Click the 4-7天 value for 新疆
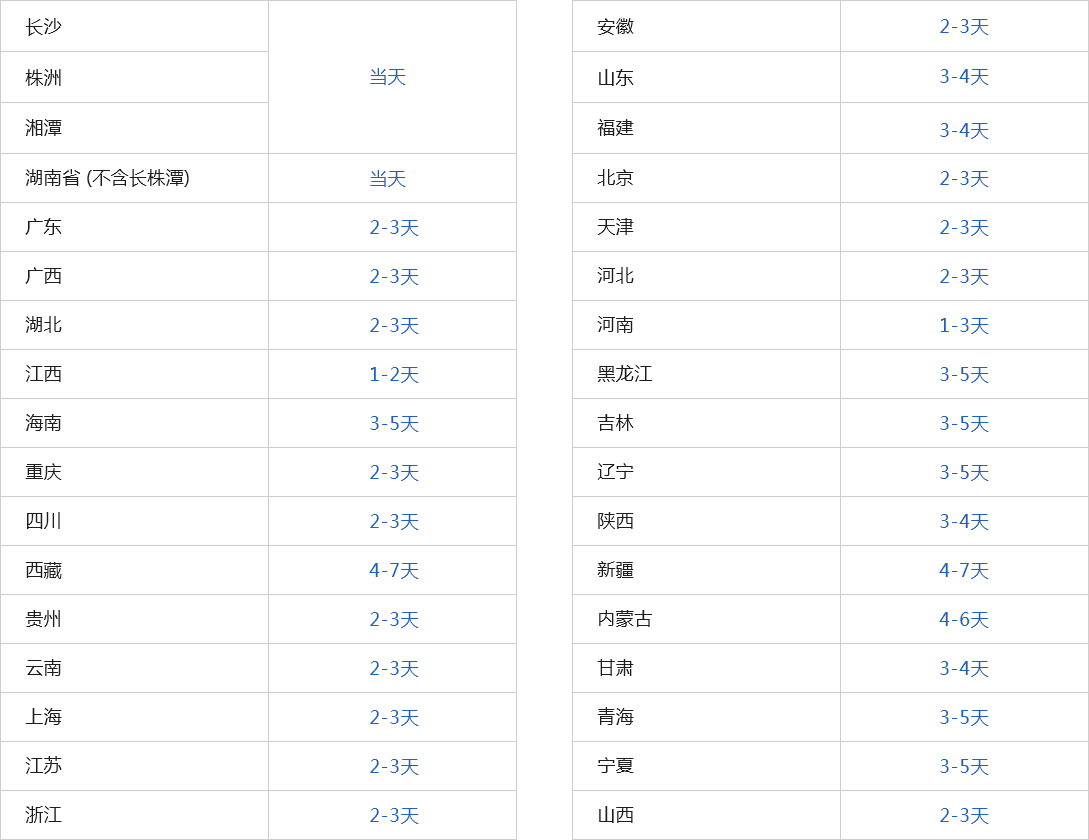Viewport: 1089px width, 840px height. click(x=964, y=571)
